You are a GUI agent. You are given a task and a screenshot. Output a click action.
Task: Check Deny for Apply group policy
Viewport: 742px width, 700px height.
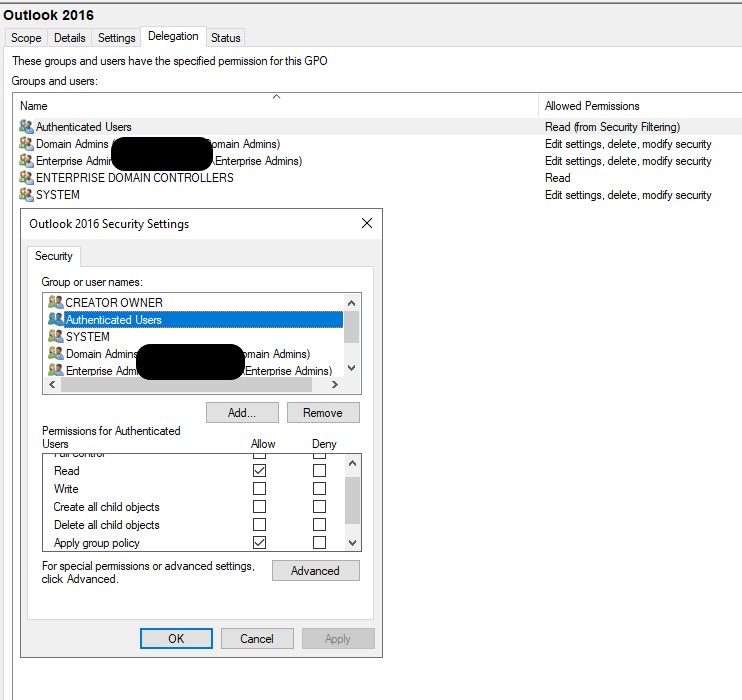coord(319,542)
